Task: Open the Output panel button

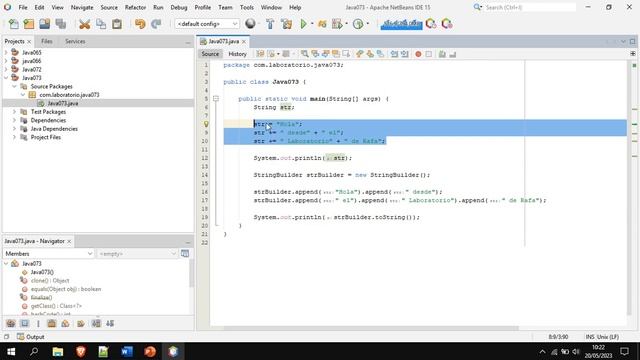Action: click(31, 337)
